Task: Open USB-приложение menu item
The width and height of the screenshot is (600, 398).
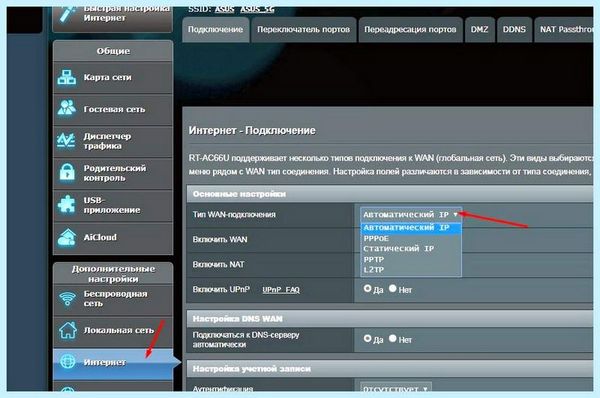Action: [x=113, y=206]
